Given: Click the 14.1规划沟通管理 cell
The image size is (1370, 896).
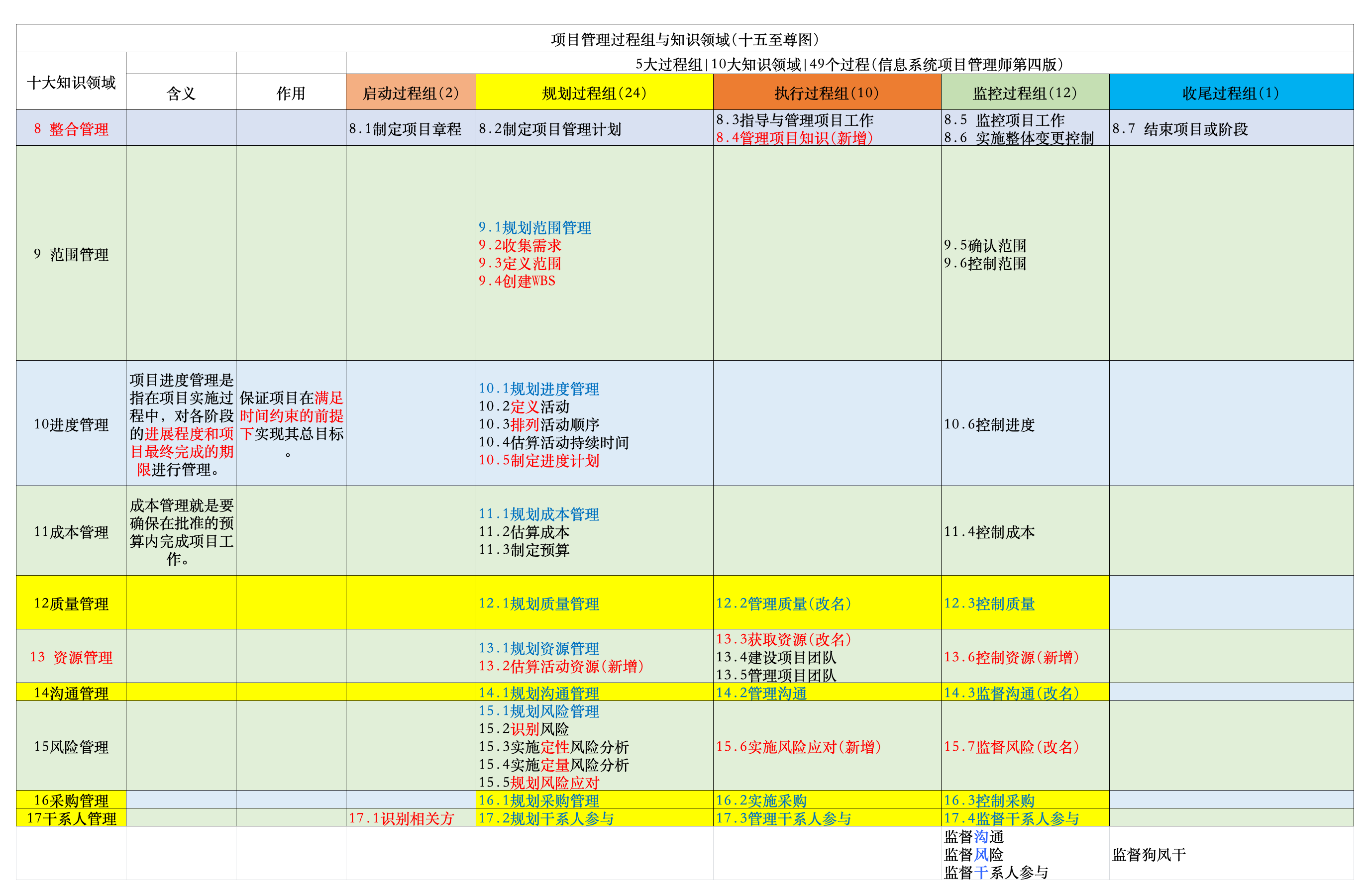Looking at the screenshot, I should click(594, 693).
